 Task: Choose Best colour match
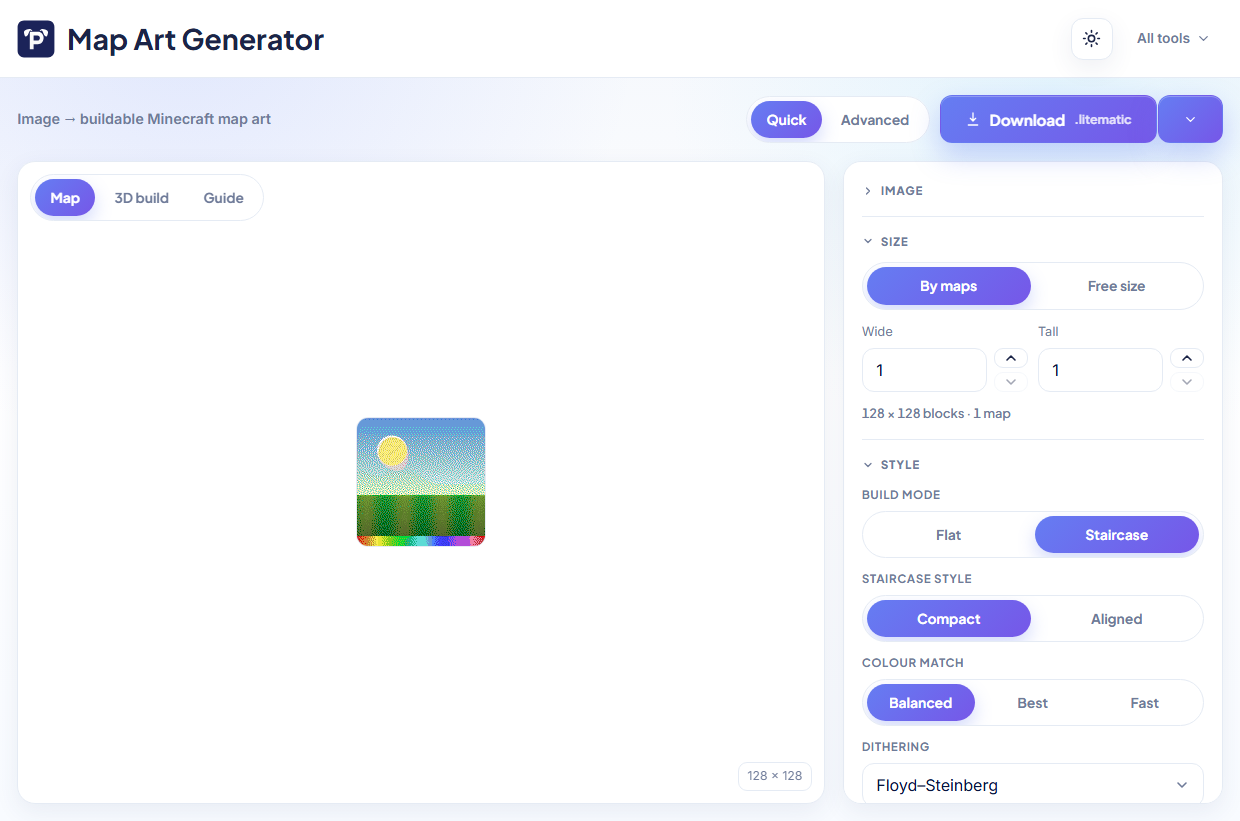(1032, 703)
